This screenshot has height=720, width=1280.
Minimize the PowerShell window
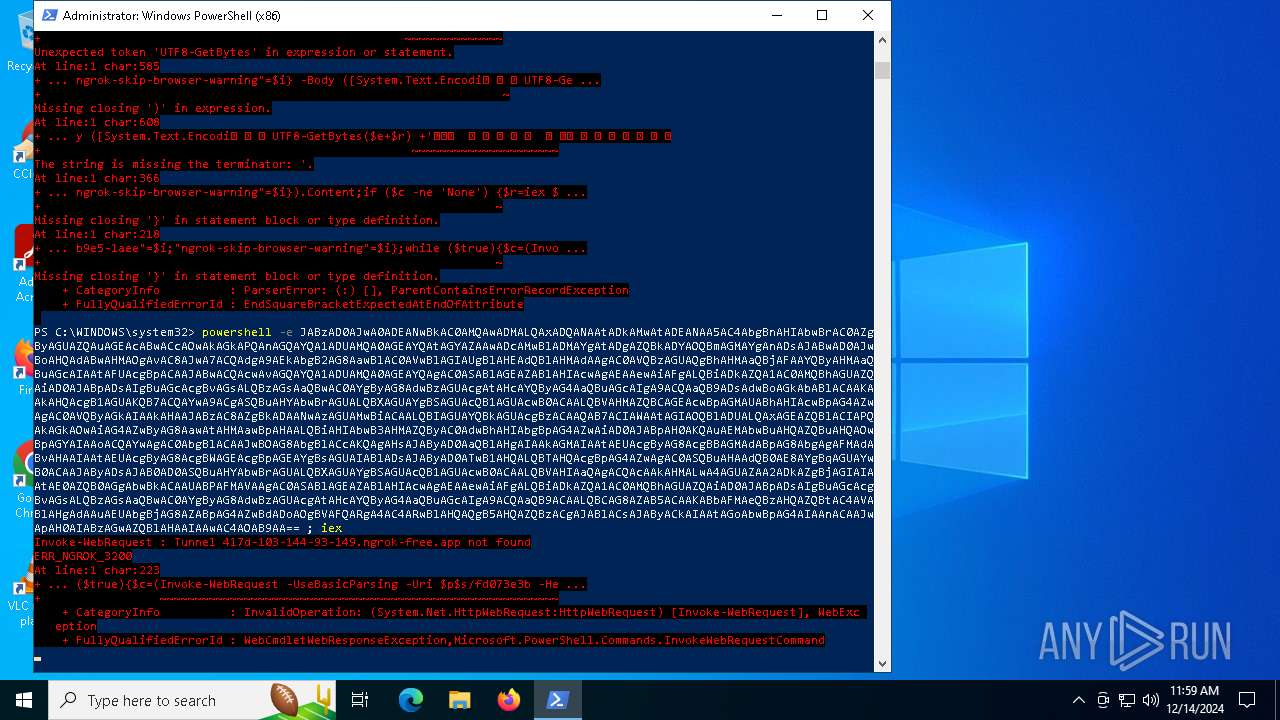(x=776, y=15)
